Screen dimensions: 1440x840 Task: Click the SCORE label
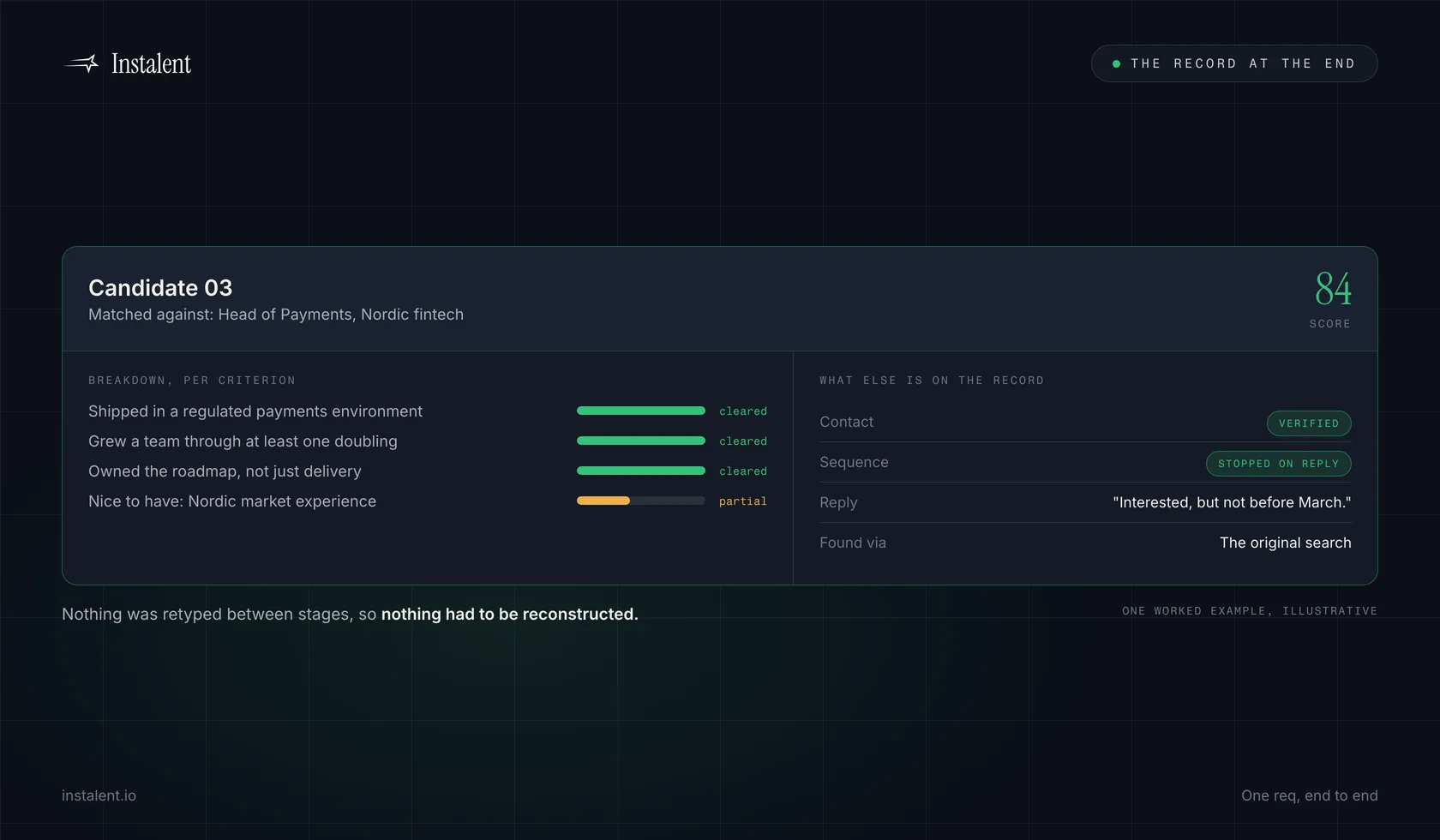1329,324
